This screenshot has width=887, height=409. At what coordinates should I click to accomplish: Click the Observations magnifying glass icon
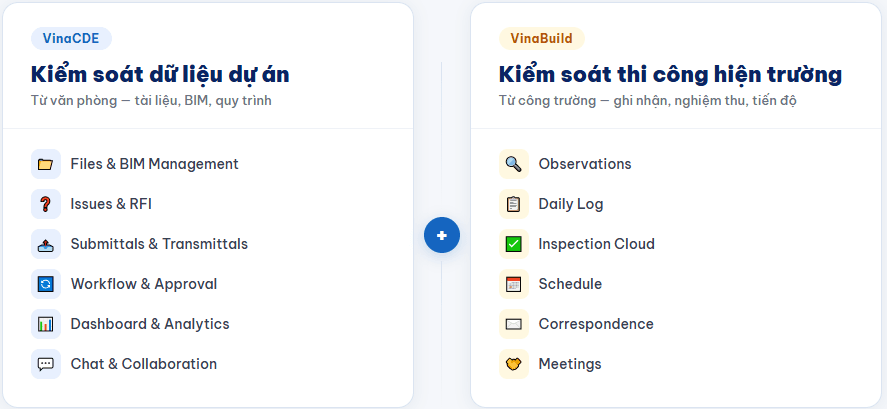pyautogui.click(x=514, y=164)
